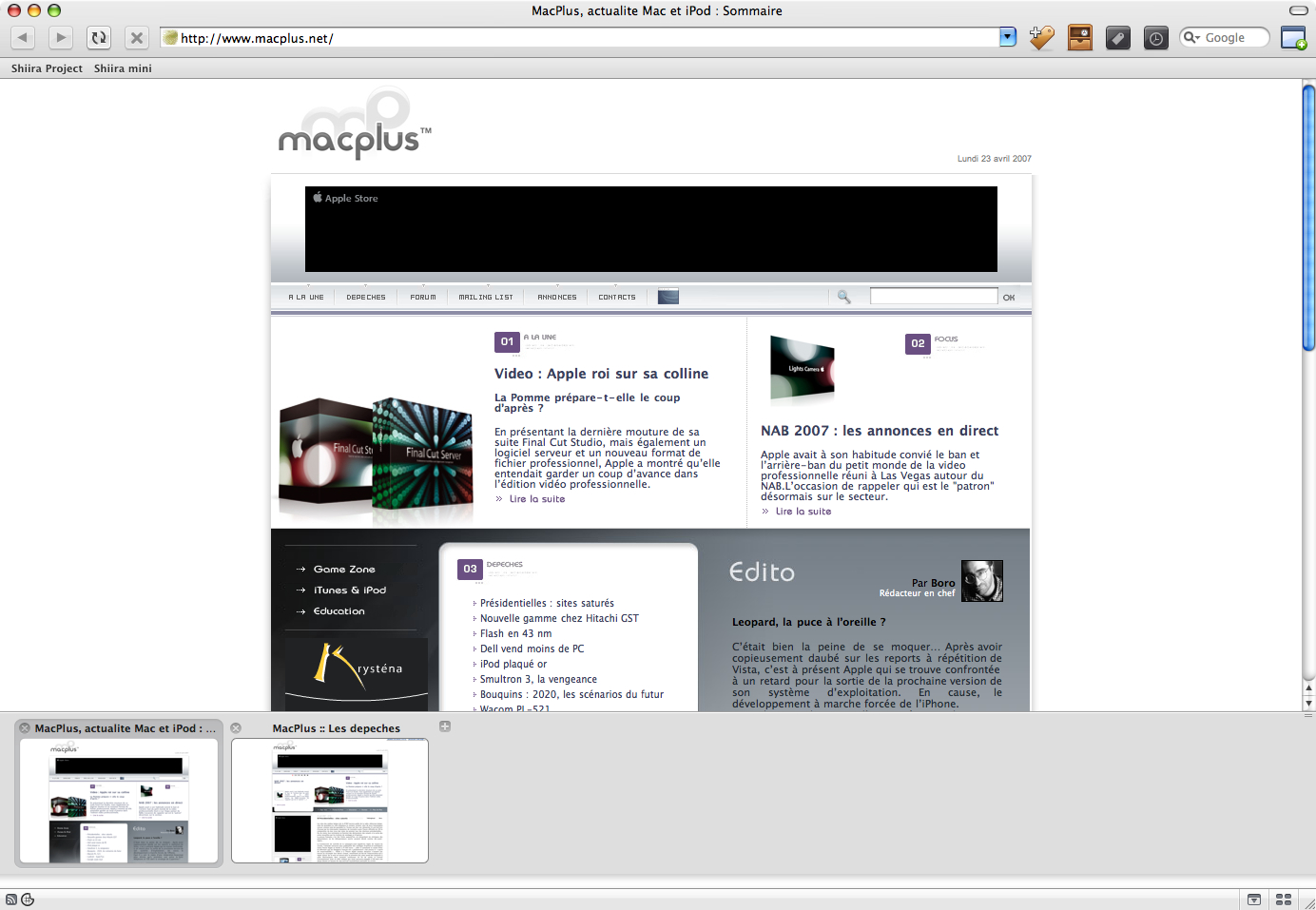Click the RSS feed icon in the status bar
This screenshot has height=910, width=1316.
[11, 900]
